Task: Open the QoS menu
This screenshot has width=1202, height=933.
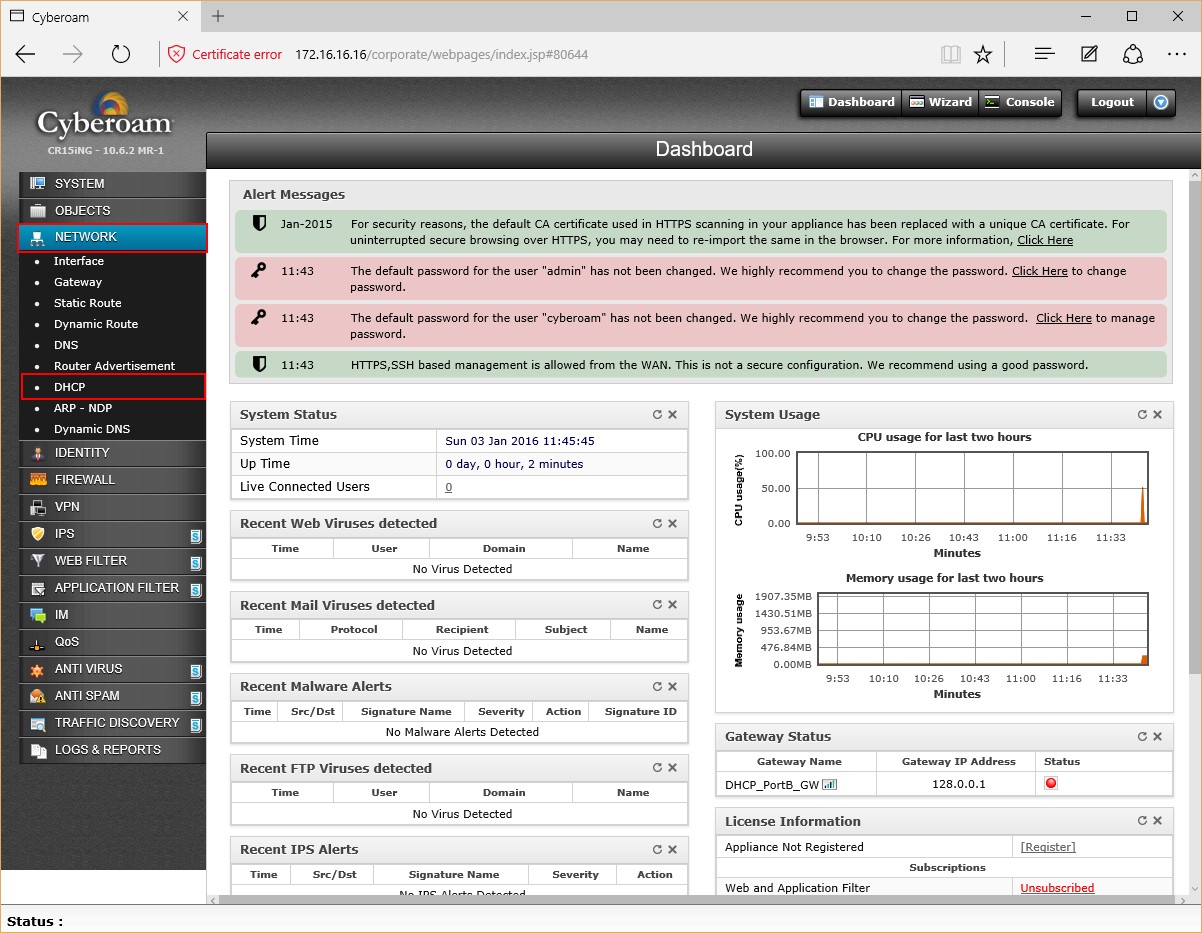Action: 112,642
